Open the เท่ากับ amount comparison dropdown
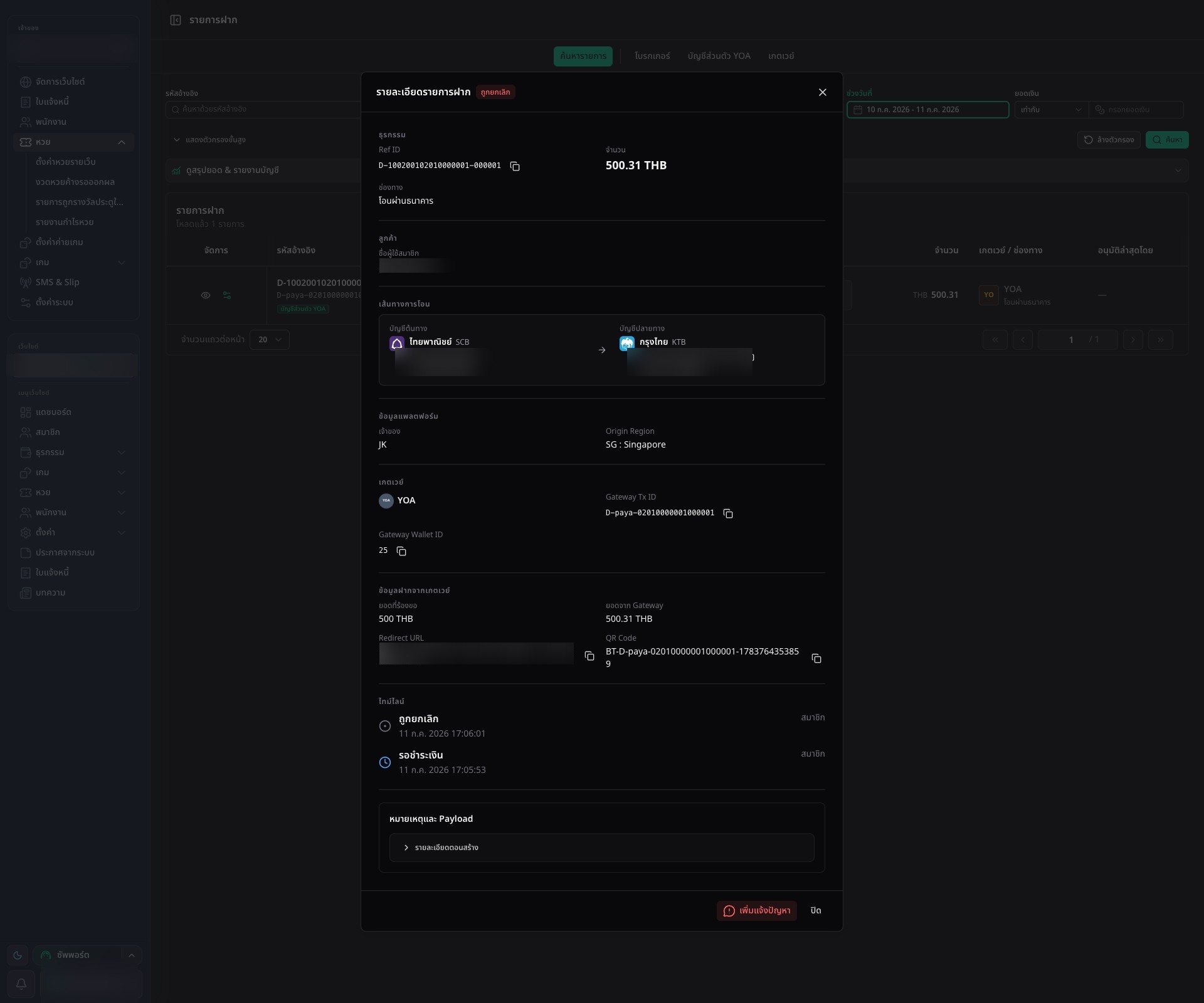Viewport: 1204px width, 1003px height. coord(1051,110)
